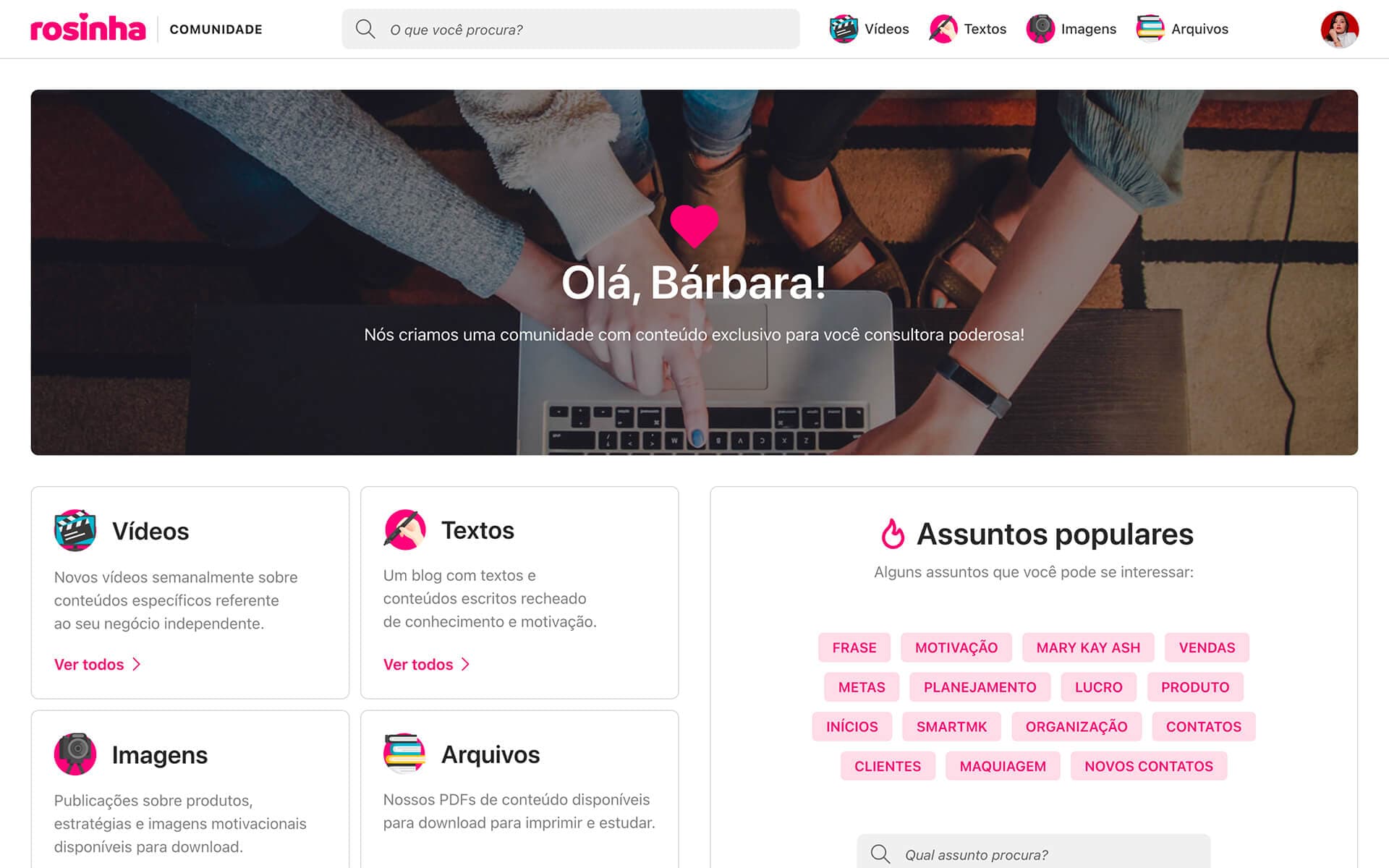
Task: Open Ver todos link under Vídeos
Action: pos(98,664)
